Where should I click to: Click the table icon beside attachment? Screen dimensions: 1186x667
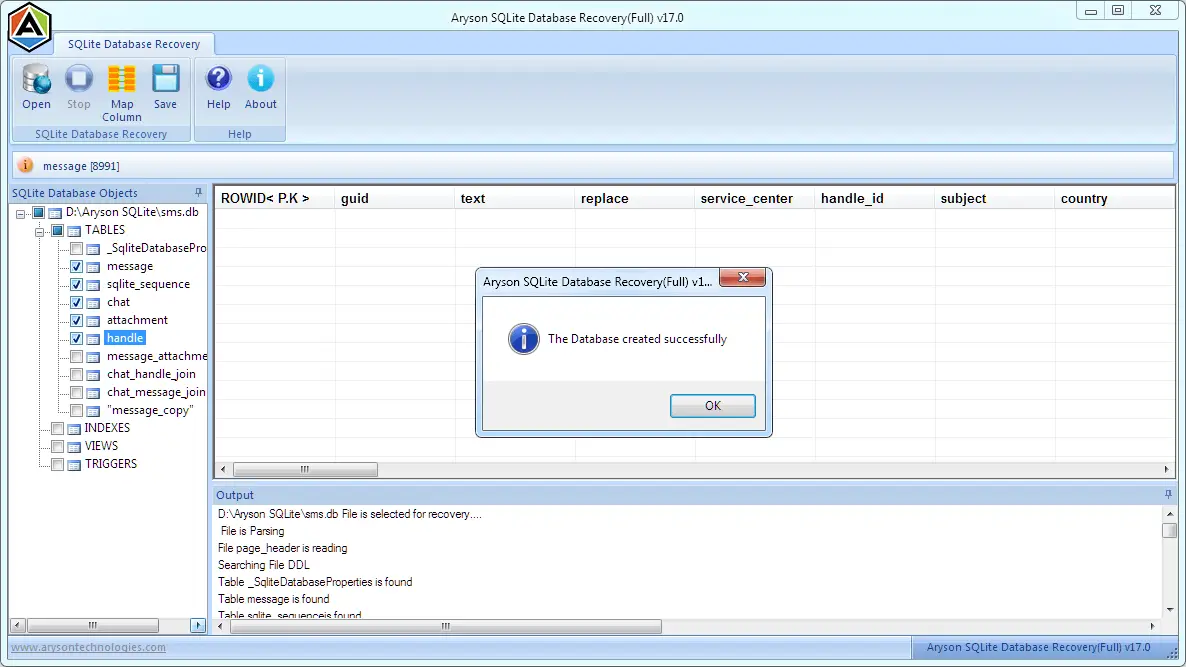coord(93,321)
